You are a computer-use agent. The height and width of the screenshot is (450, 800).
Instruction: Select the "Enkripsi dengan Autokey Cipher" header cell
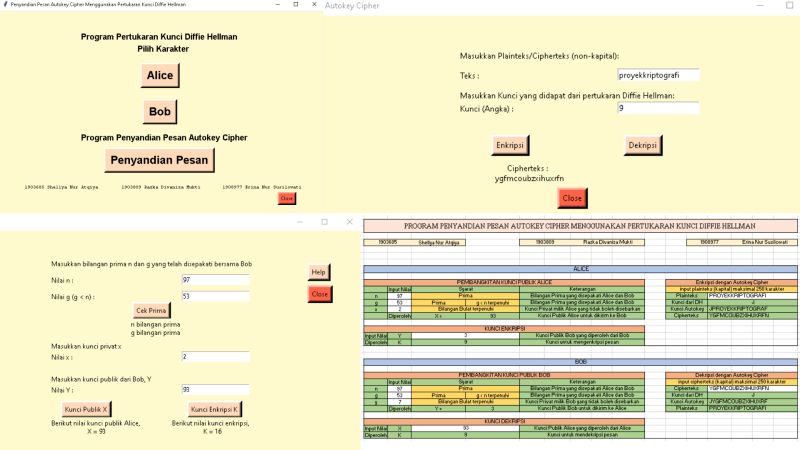(732, 283)
